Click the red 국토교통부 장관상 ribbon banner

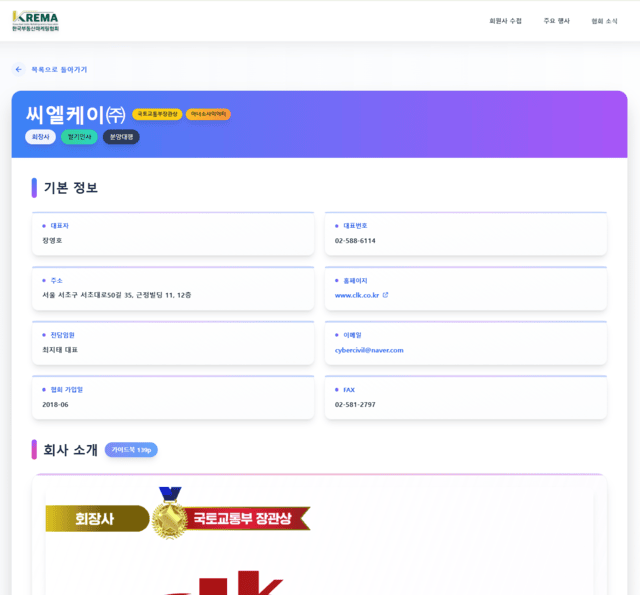247,518
